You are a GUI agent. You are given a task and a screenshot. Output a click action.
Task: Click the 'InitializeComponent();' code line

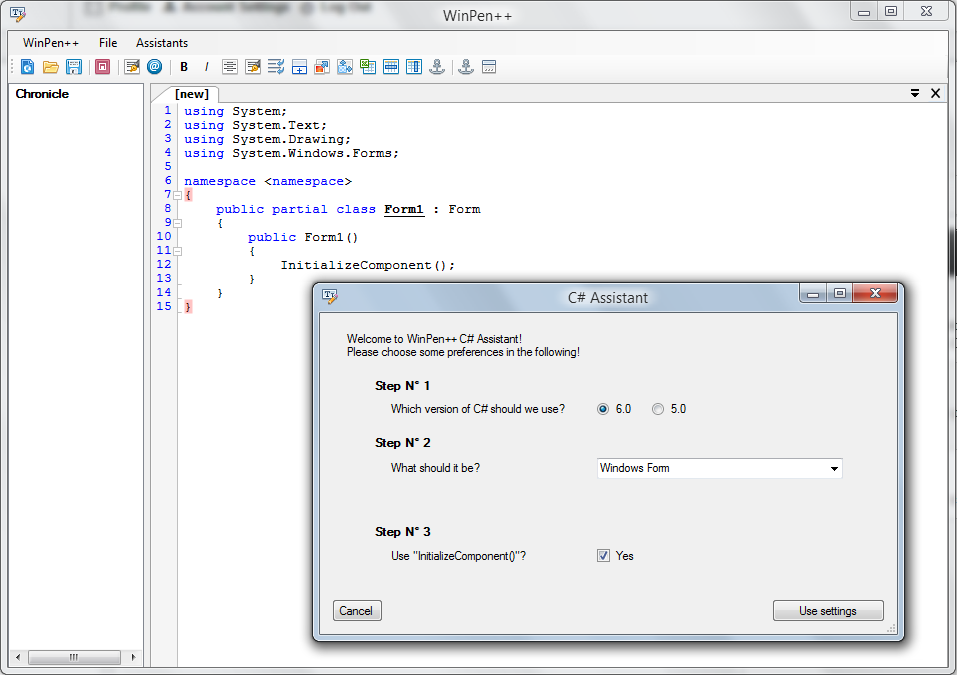(x=367, y=265)
